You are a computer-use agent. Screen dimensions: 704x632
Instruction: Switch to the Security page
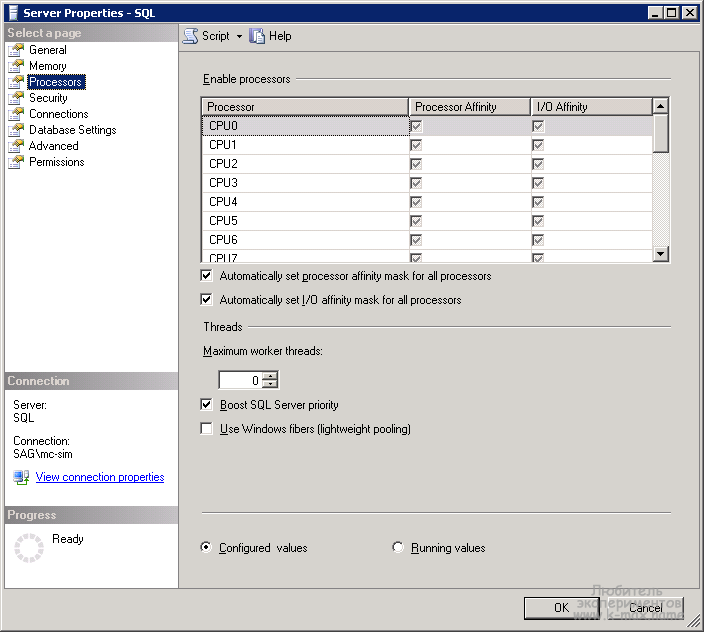tap(48, 98)
